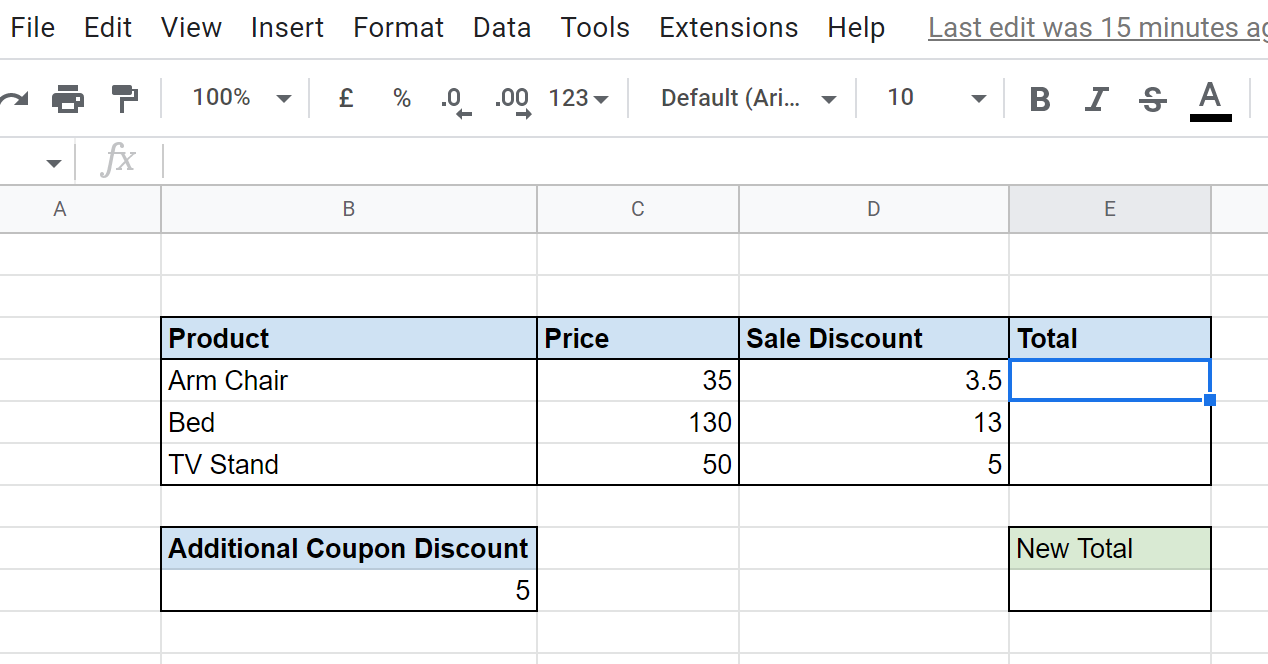Select the empty Total cell for Bed
The image size is (1268, 664).
(x=1110, y=422)
